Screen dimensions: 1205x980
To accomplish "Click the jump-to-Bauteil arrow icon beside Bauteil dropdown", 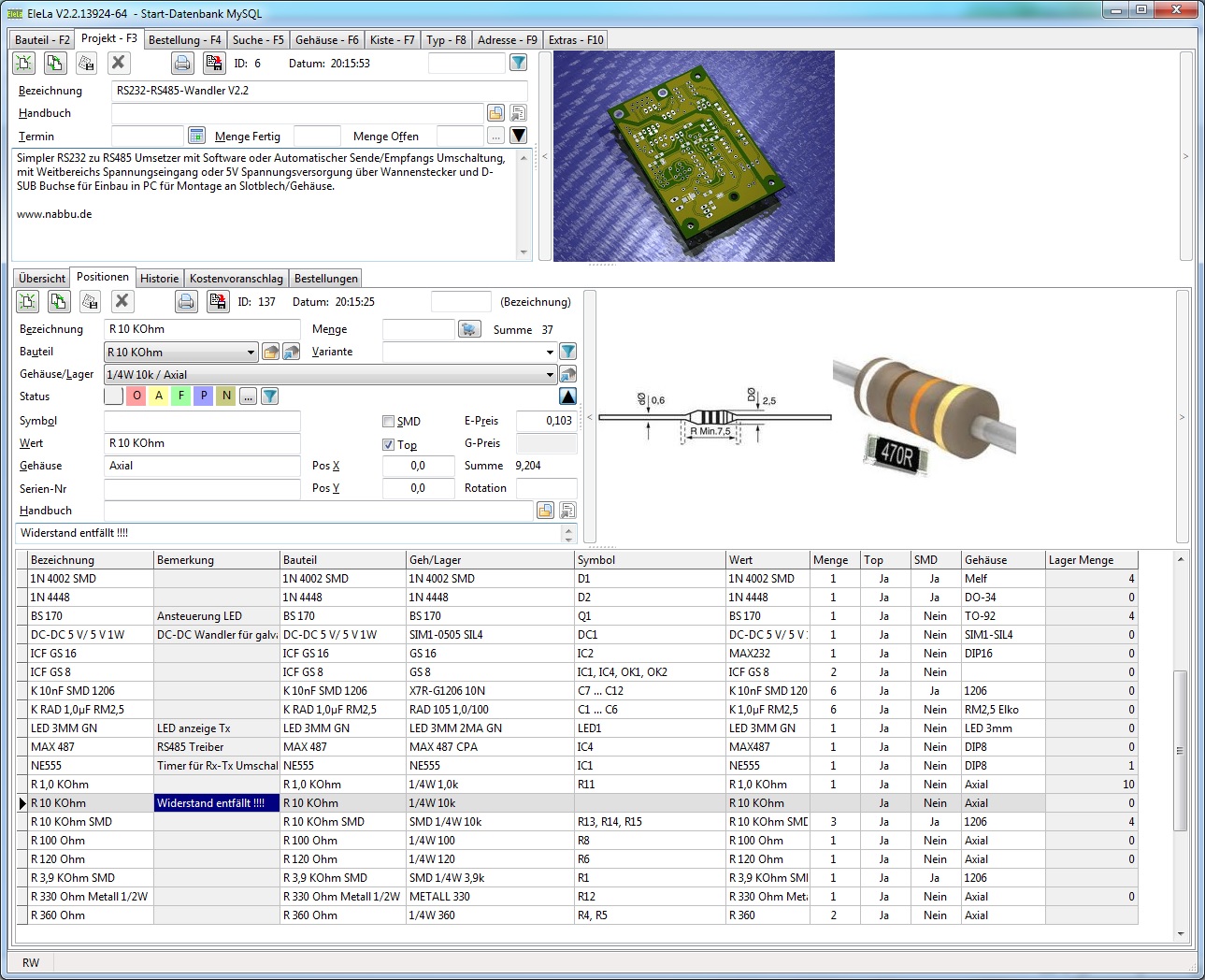I will [x=291, y=352].
